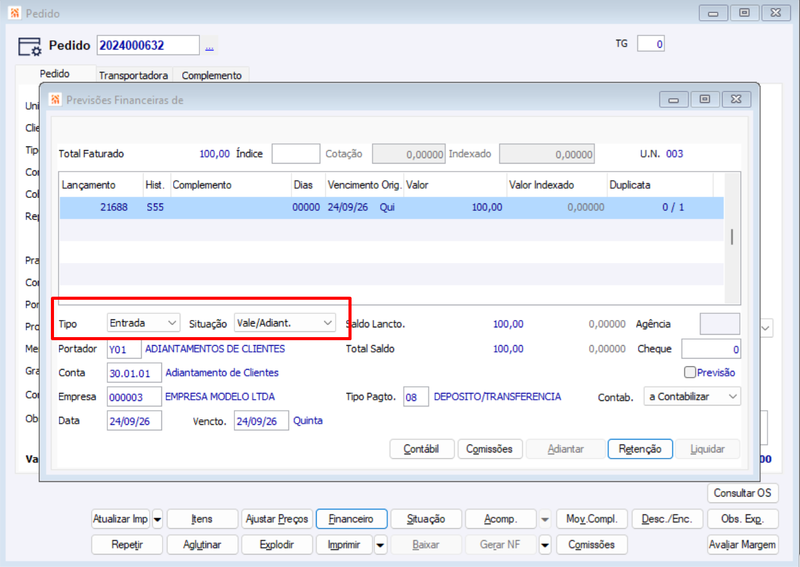This screenshot has width=800, height=567.
Task: Click the Conta field 30.01.01
Action: click(x=134, y=373)
